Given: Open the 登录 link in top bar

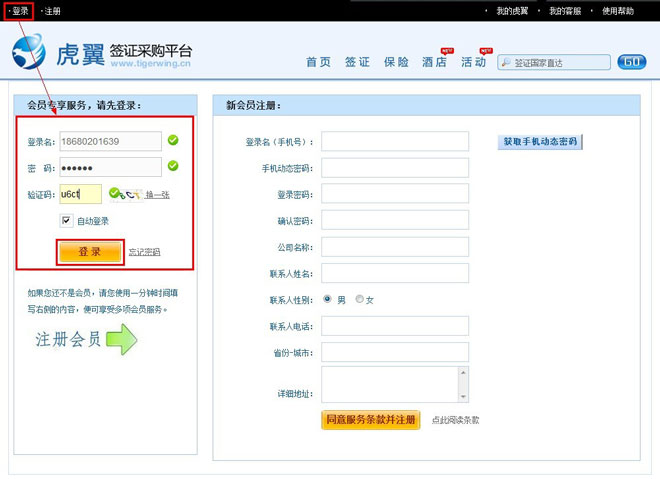Looking at the screenshot, I should click(20, 11).
